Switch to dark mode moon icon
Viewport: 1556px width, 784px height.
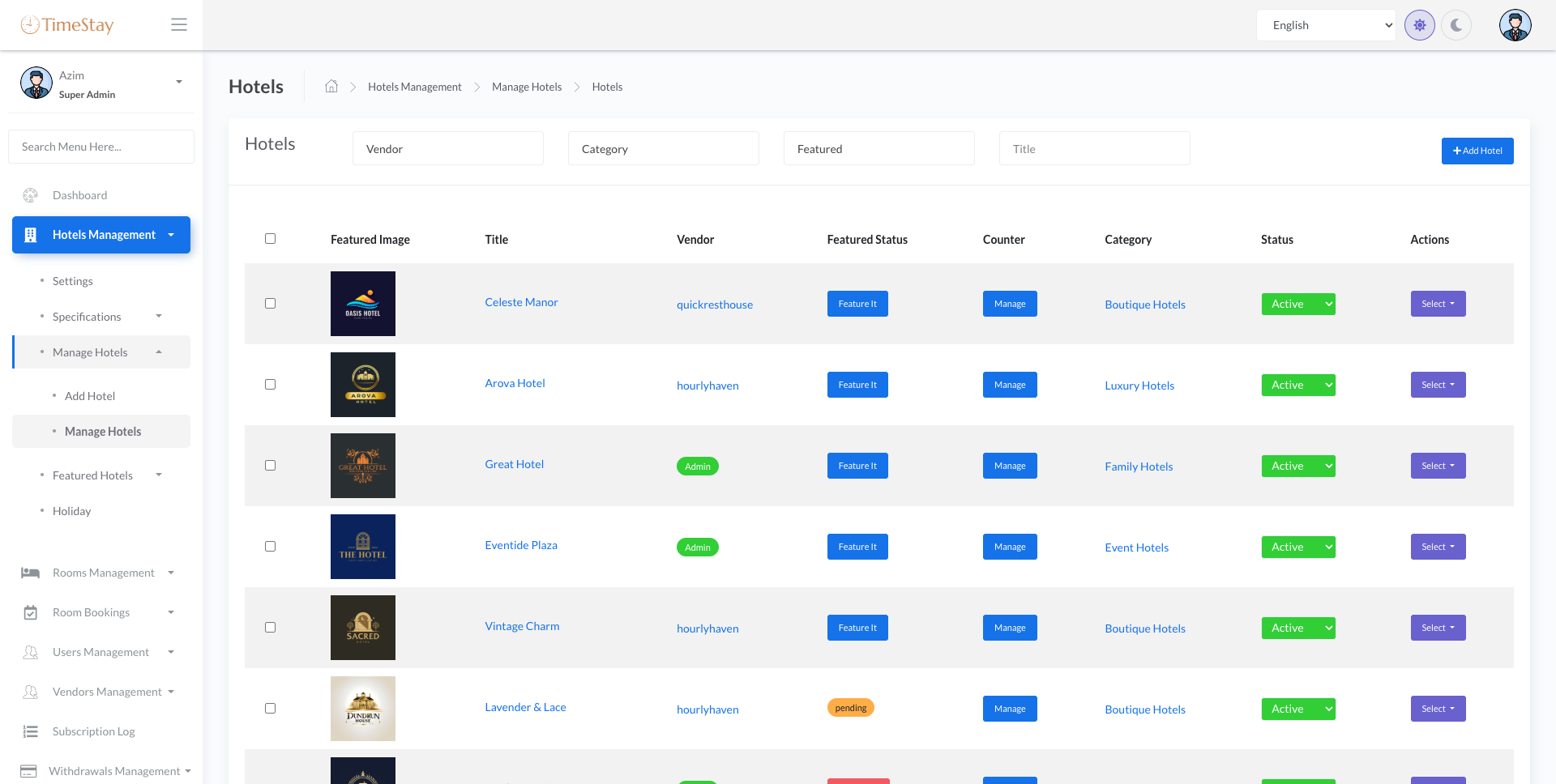coord(1456,25)
